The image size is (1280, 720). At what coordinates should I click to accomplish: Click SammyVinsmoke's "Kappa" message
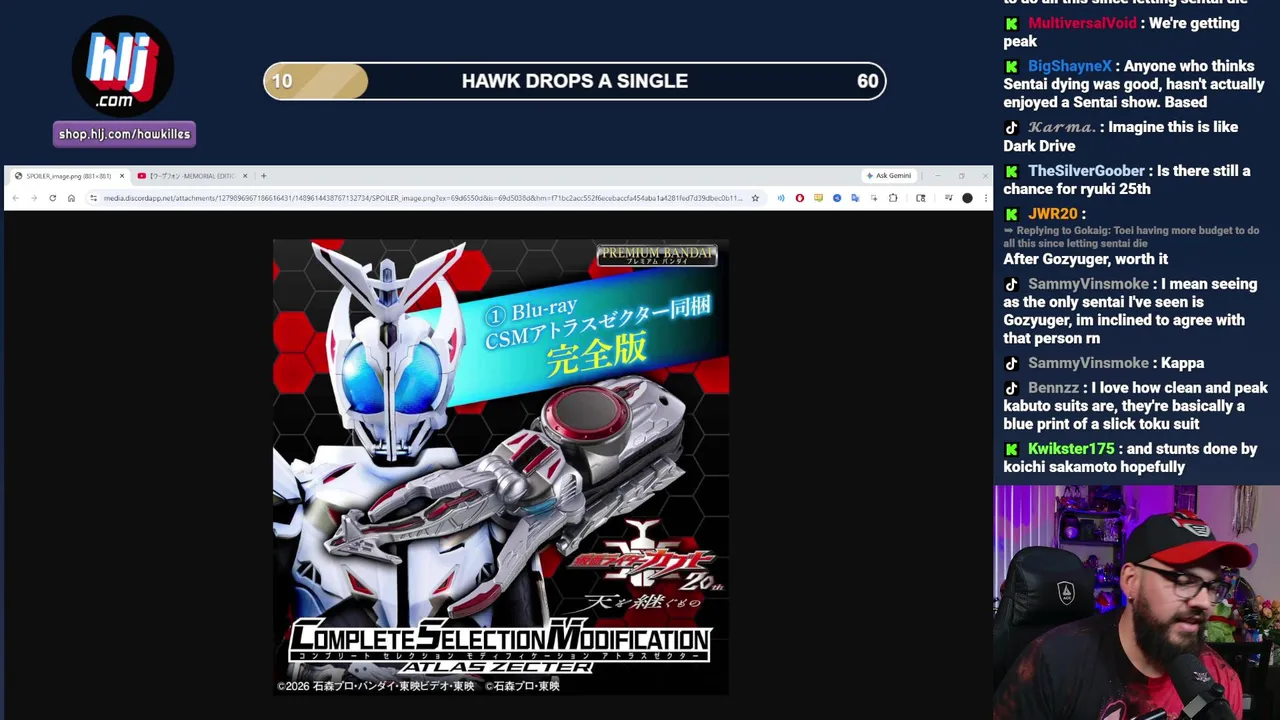[x=1182, y=363]
